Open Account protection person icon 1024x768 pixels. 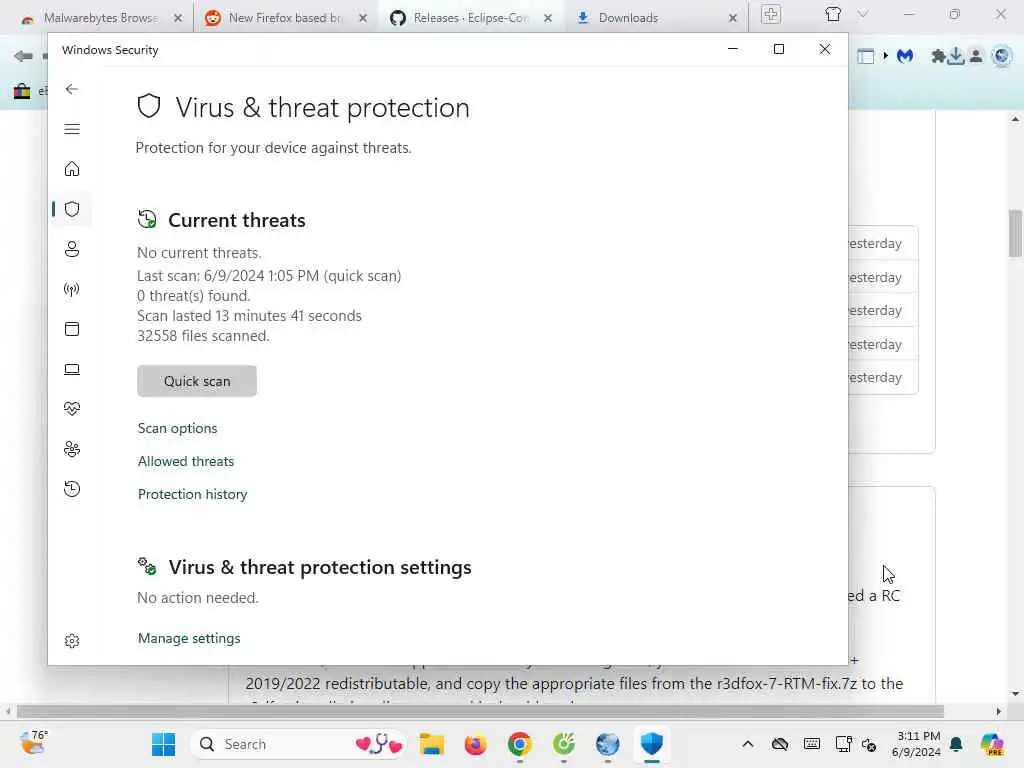tap(72, 249)
